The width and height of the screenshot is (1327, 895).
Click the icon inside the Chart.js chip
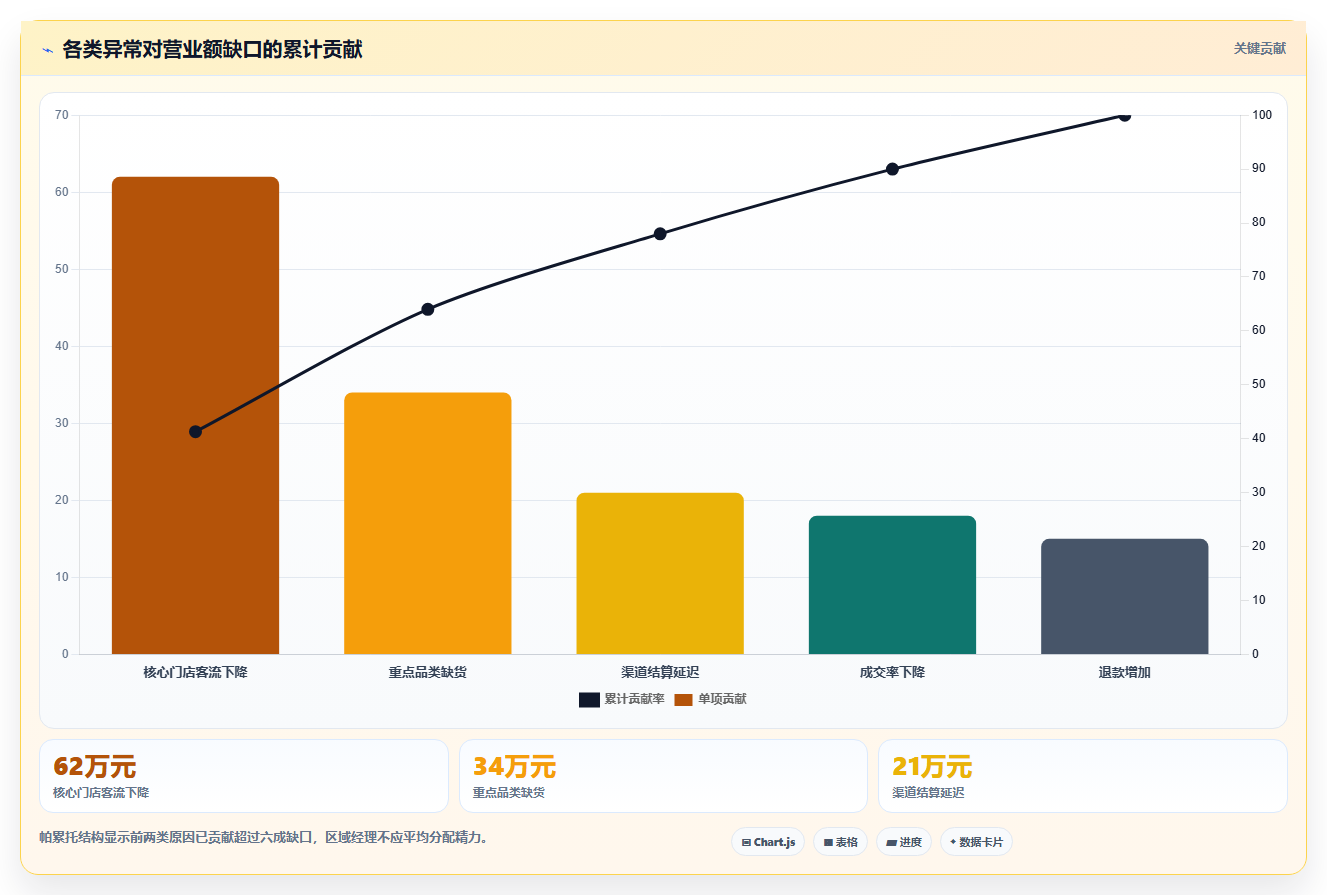coord(746,843)
